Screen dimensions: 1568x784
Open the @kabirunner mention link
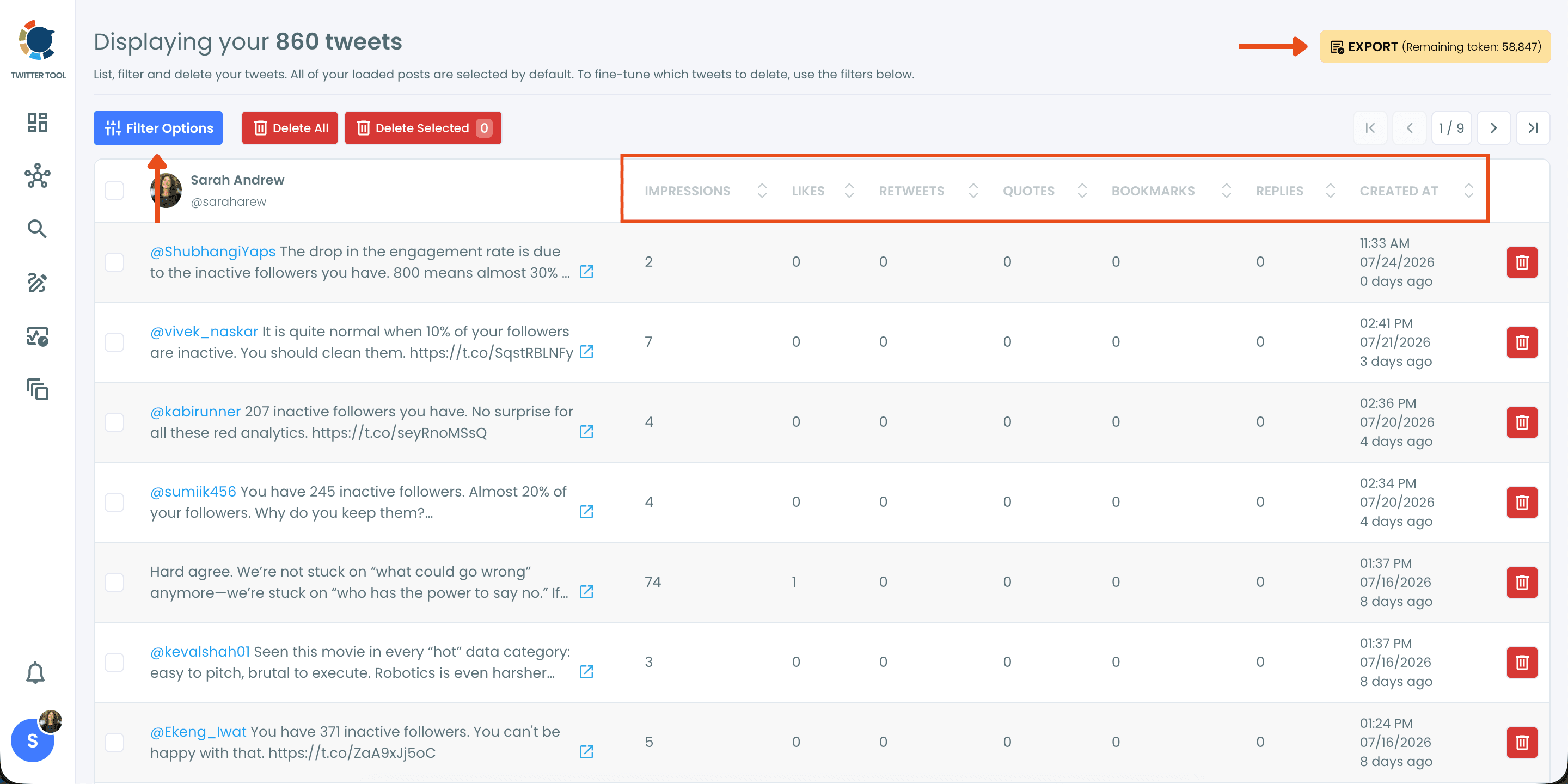coord(195,412)
